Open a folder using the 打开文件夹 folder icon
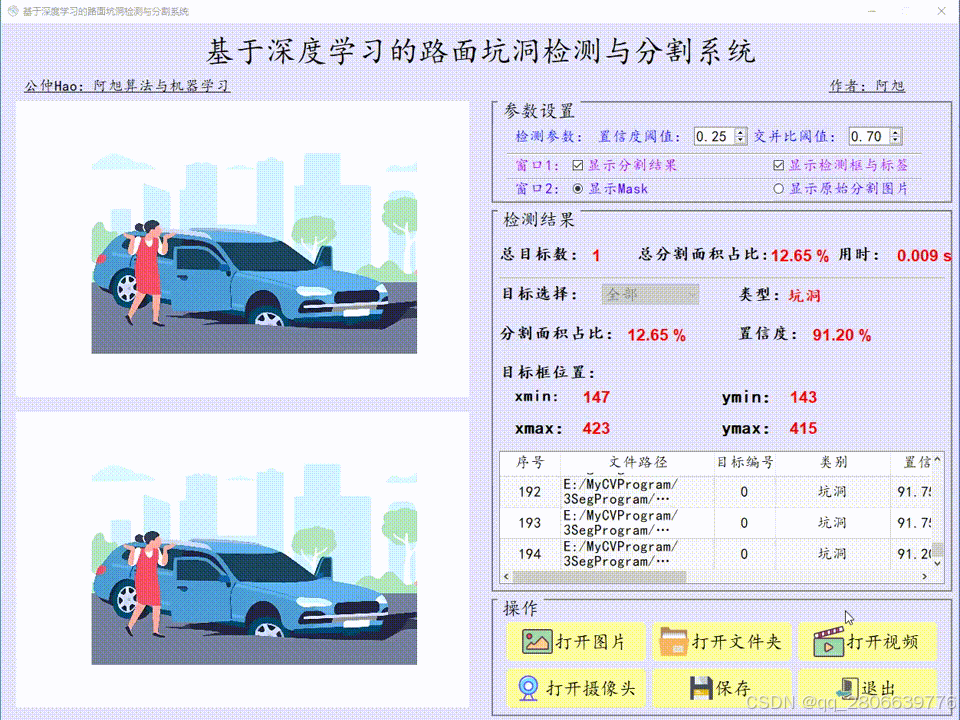Screen dimensions: 960x720 click(x=672, y=642)
